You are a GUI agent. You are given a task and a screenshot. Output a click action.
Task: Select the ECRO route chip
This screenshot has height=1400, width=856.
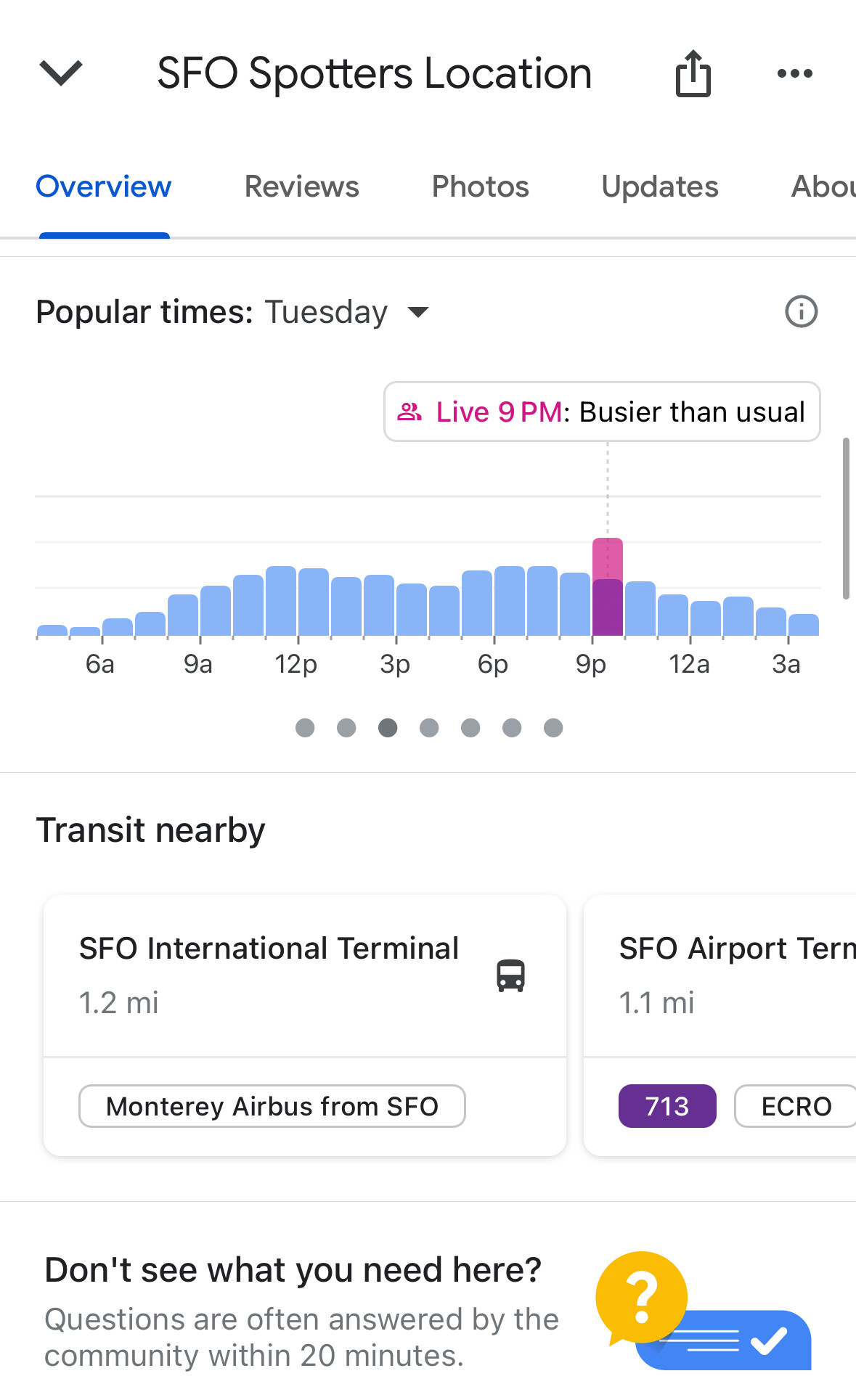tap(796, 1106)
